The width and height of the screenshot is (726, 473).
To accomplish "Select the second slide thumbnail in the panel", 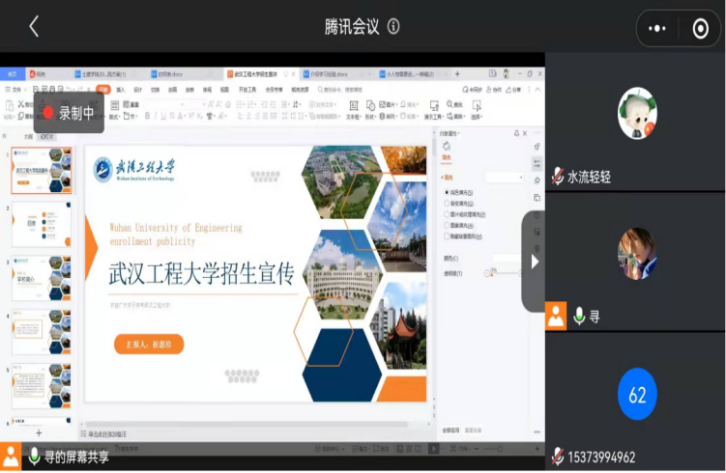I will click(x=44, y=225).
